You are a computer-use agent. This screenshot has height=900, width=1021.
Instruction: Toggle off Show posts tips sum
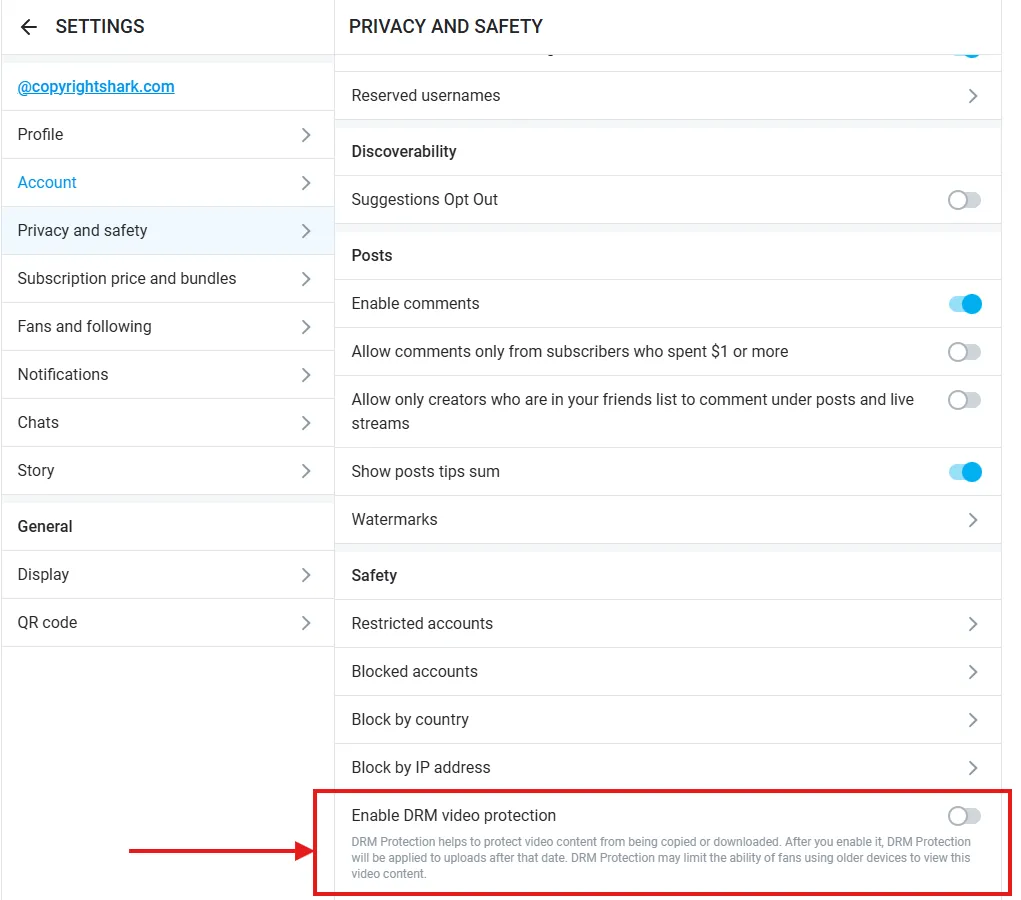point(963,471)
